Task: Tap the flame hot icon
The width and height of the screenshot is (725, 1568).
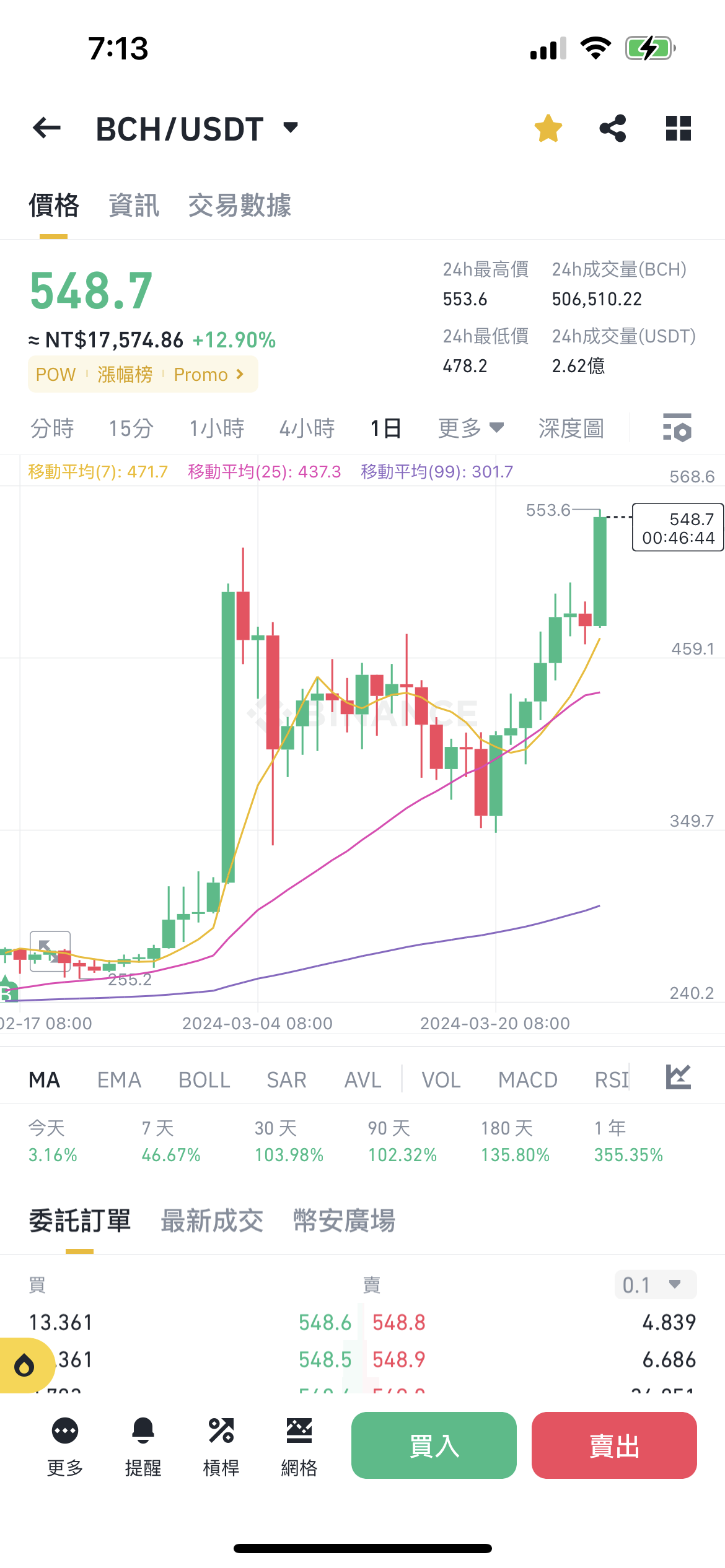Action: (x=25, y=1365)
